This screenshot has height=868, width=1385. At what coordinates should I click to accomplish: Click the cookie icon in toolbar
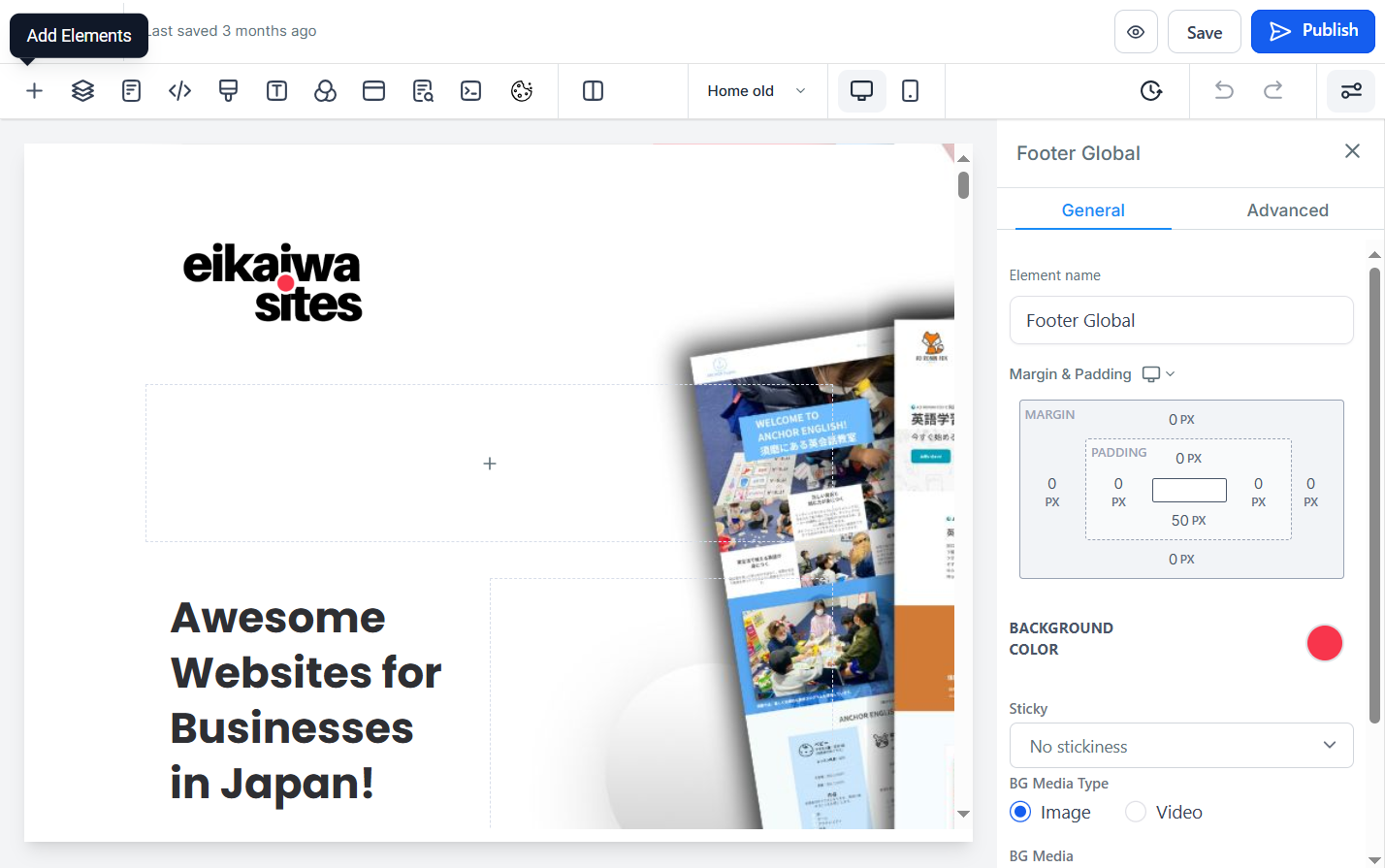(522, 91)
